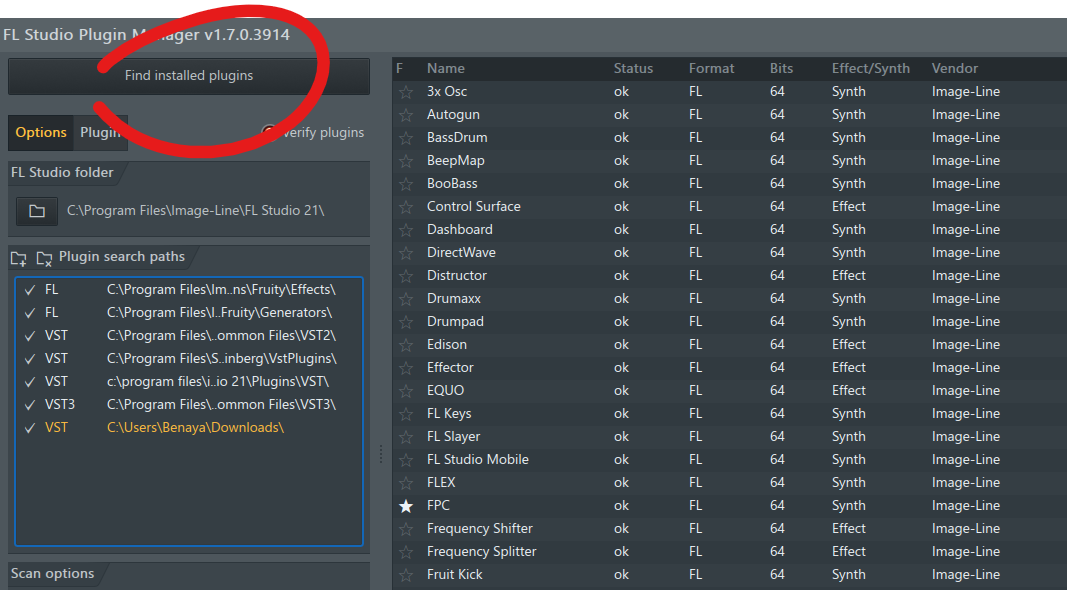Favorite the EQUO plugin star
The image size is (1067, 590).
[406, 391]
